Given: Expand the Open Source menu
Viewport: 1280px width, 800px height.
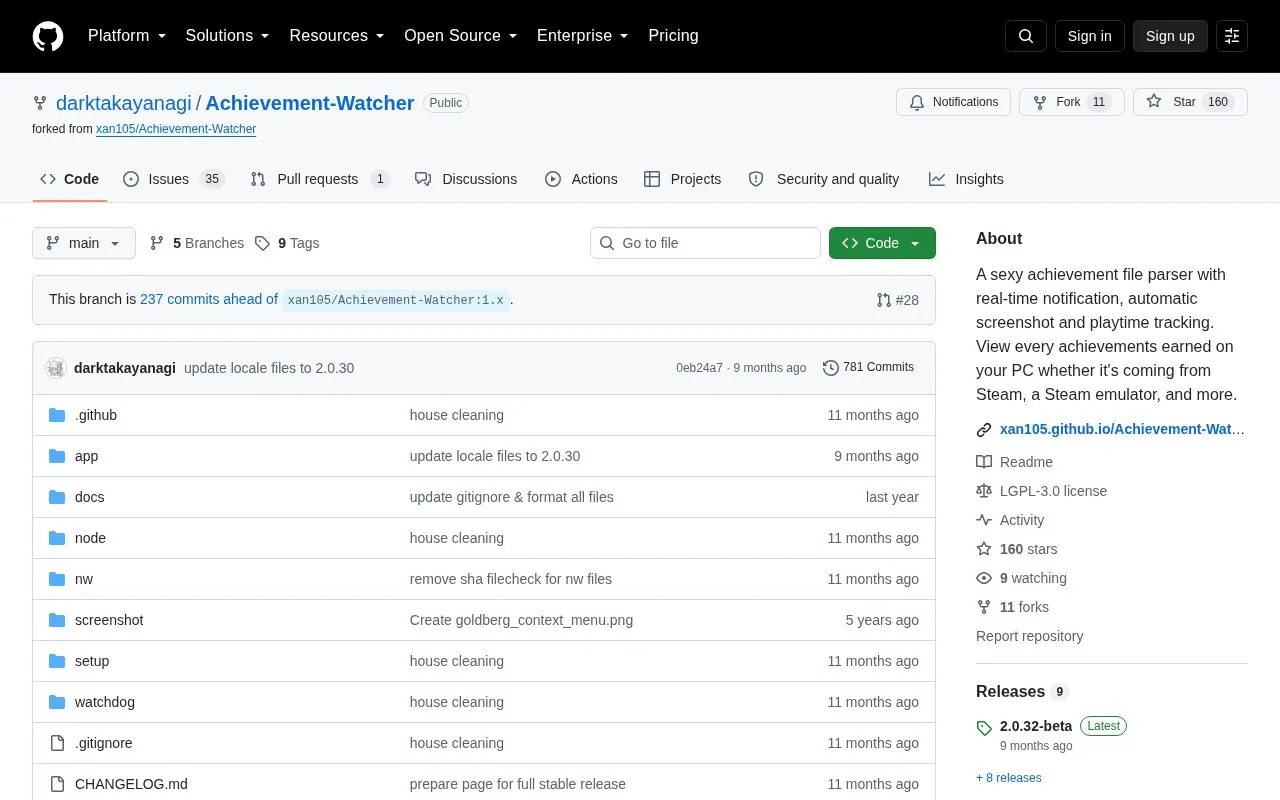Looking at the screenshot, I should click(460, 36).
